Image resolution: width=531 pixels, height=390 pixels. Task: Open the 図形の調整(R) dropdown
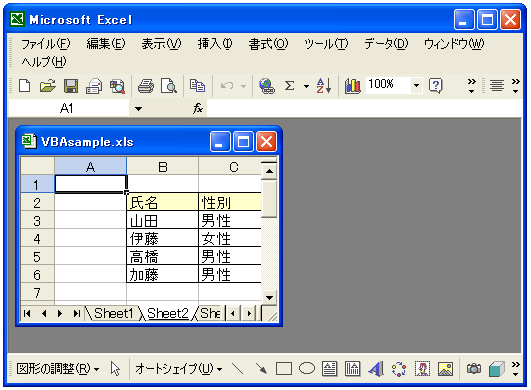coord(58,369)
